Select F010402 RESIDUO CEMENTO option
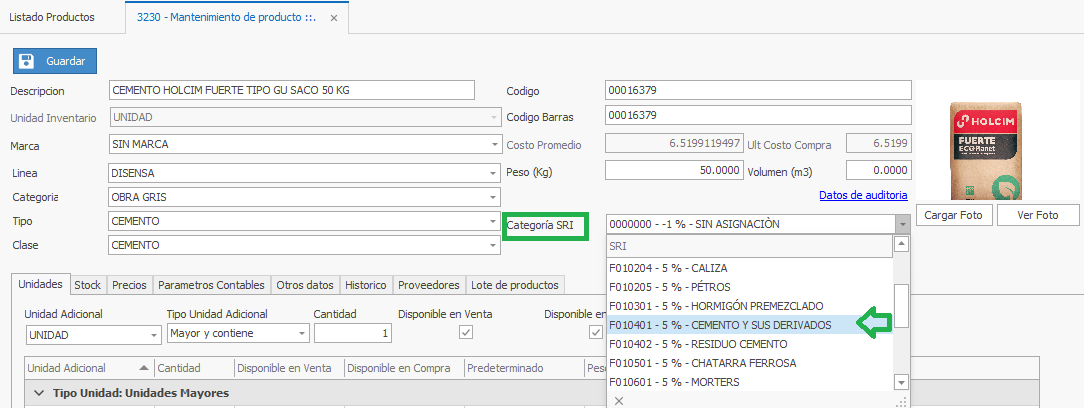This screenshot has width=1084, height=408. 749,344
